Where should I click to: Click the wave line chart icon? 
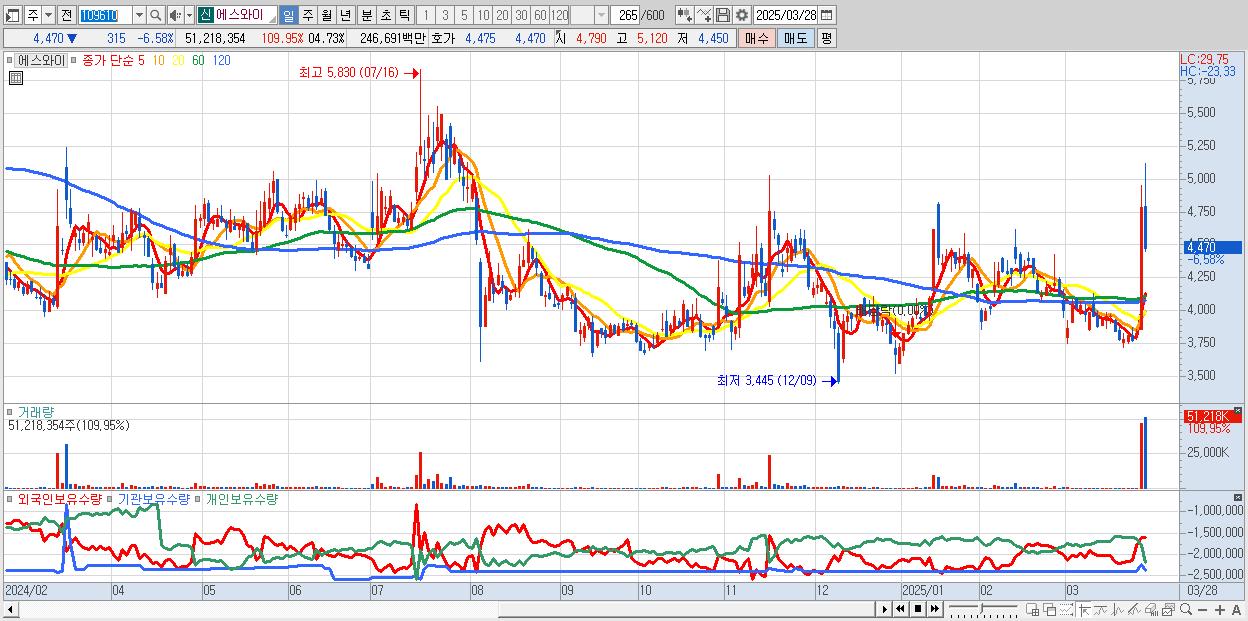[1117, 609]
